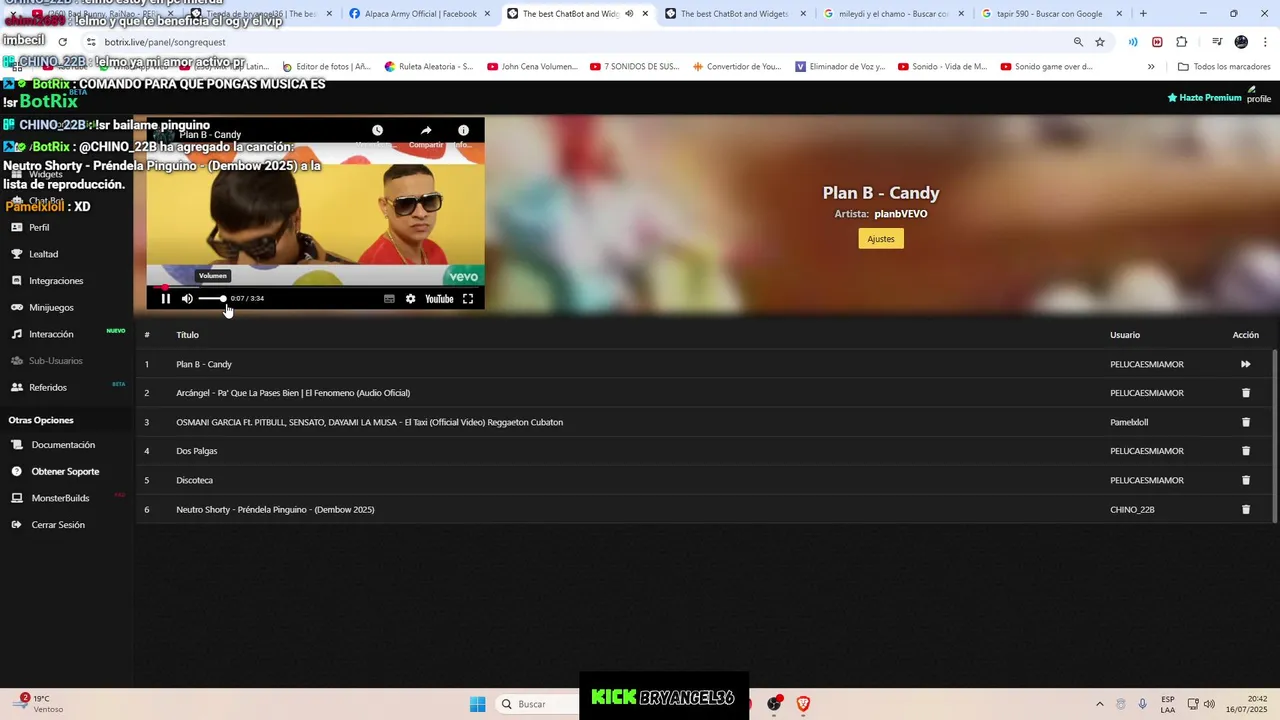Adjust the video volume slider
This screenshot has height=720, width=1280.
(211, 299)
